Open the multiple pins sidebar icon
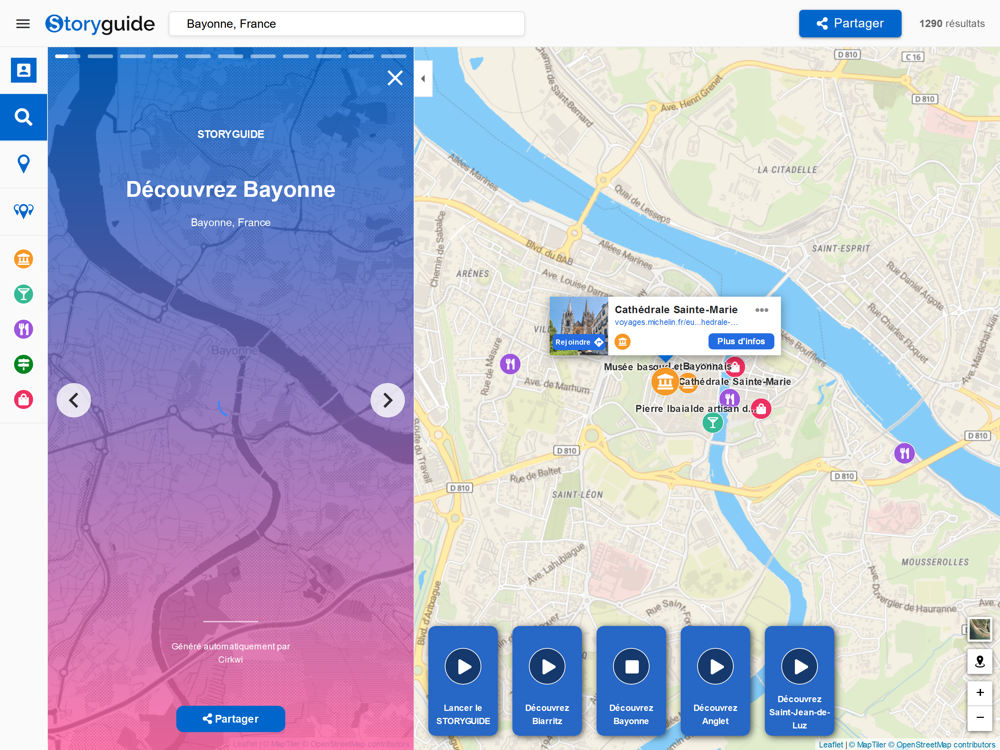 (24, 210)
